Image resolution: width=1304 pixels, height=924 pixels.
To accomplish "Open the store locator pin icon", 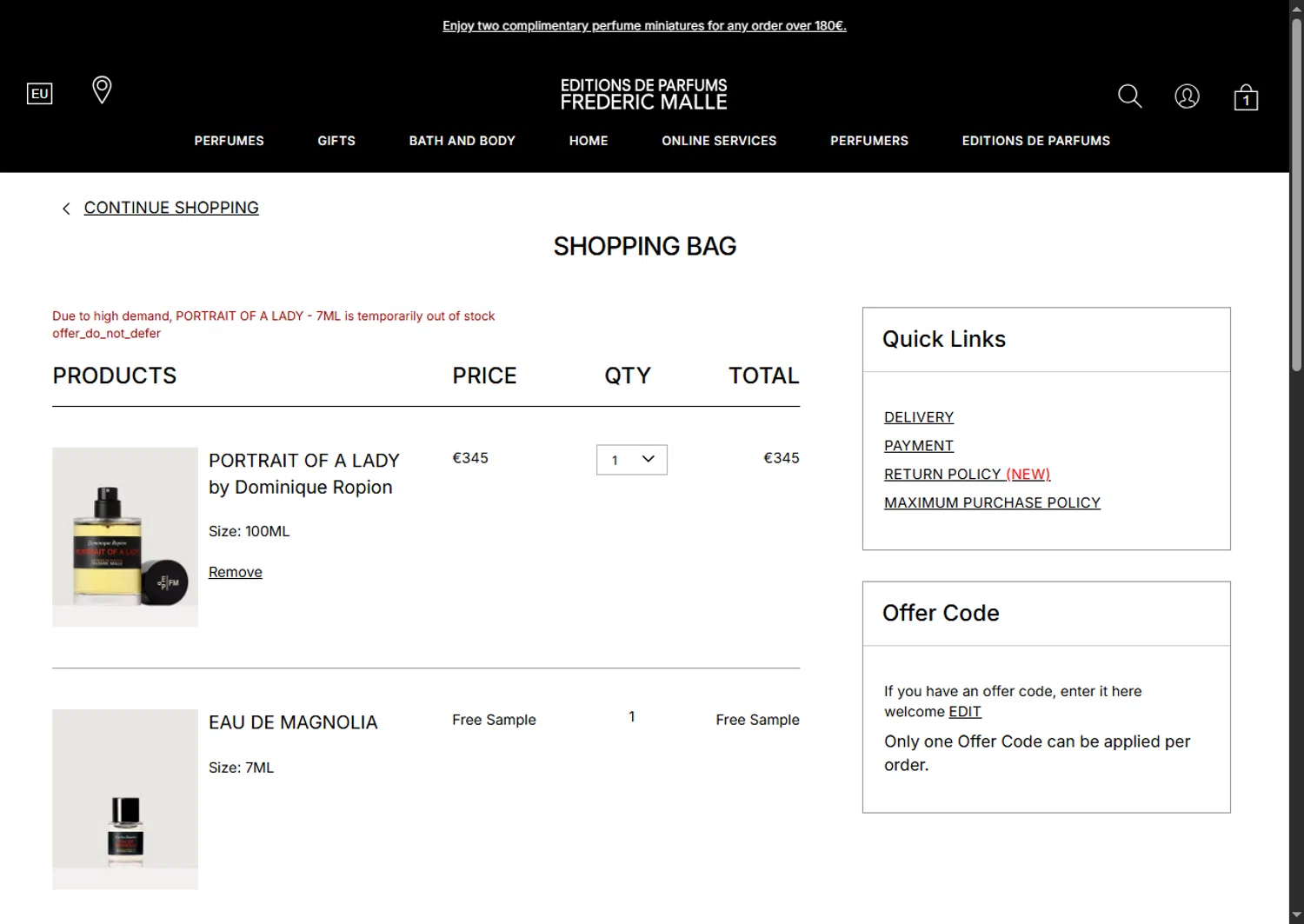I will (x=102, y=90).
